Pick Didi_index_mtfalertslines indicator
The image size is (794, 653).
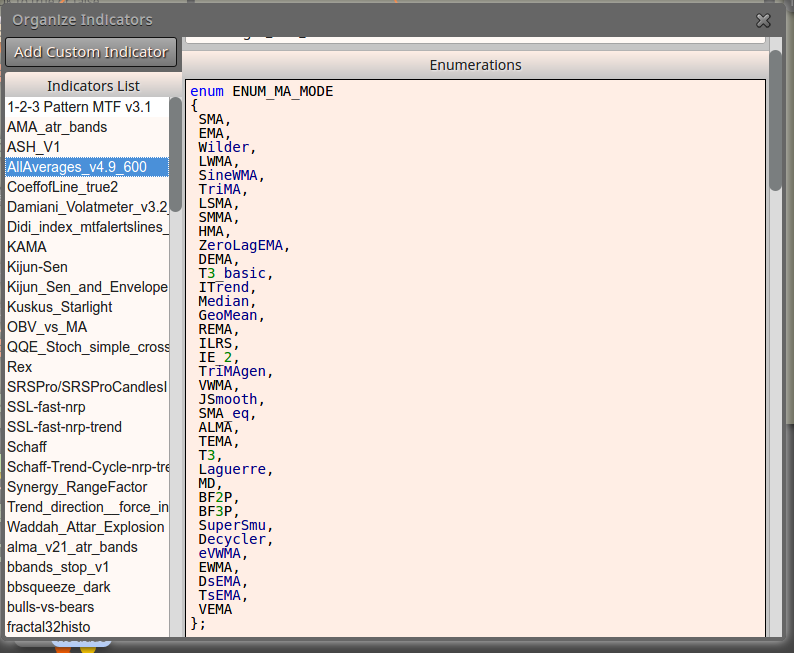tap(87, 227)
